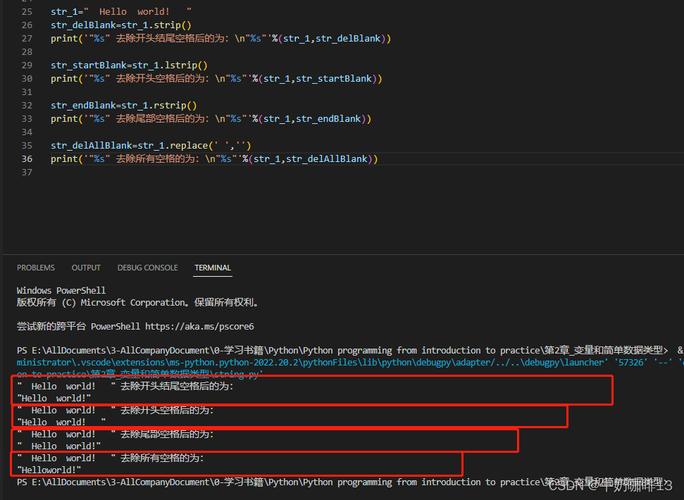Place cursor on str_1=" Hello world! " line

pos(121,12)
